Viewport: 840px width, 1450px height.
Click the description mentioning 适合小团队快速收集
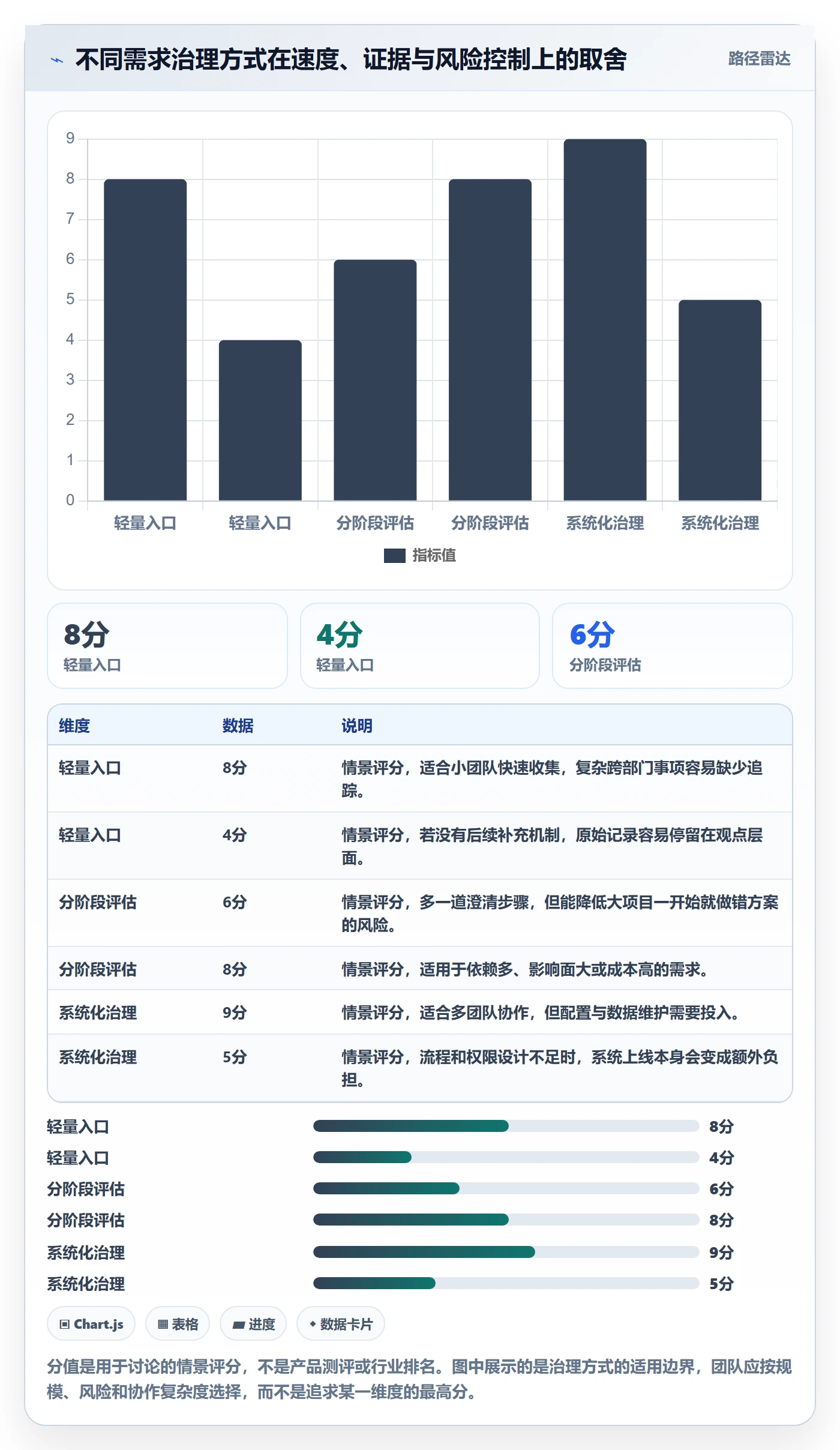(x=553, y=779)
